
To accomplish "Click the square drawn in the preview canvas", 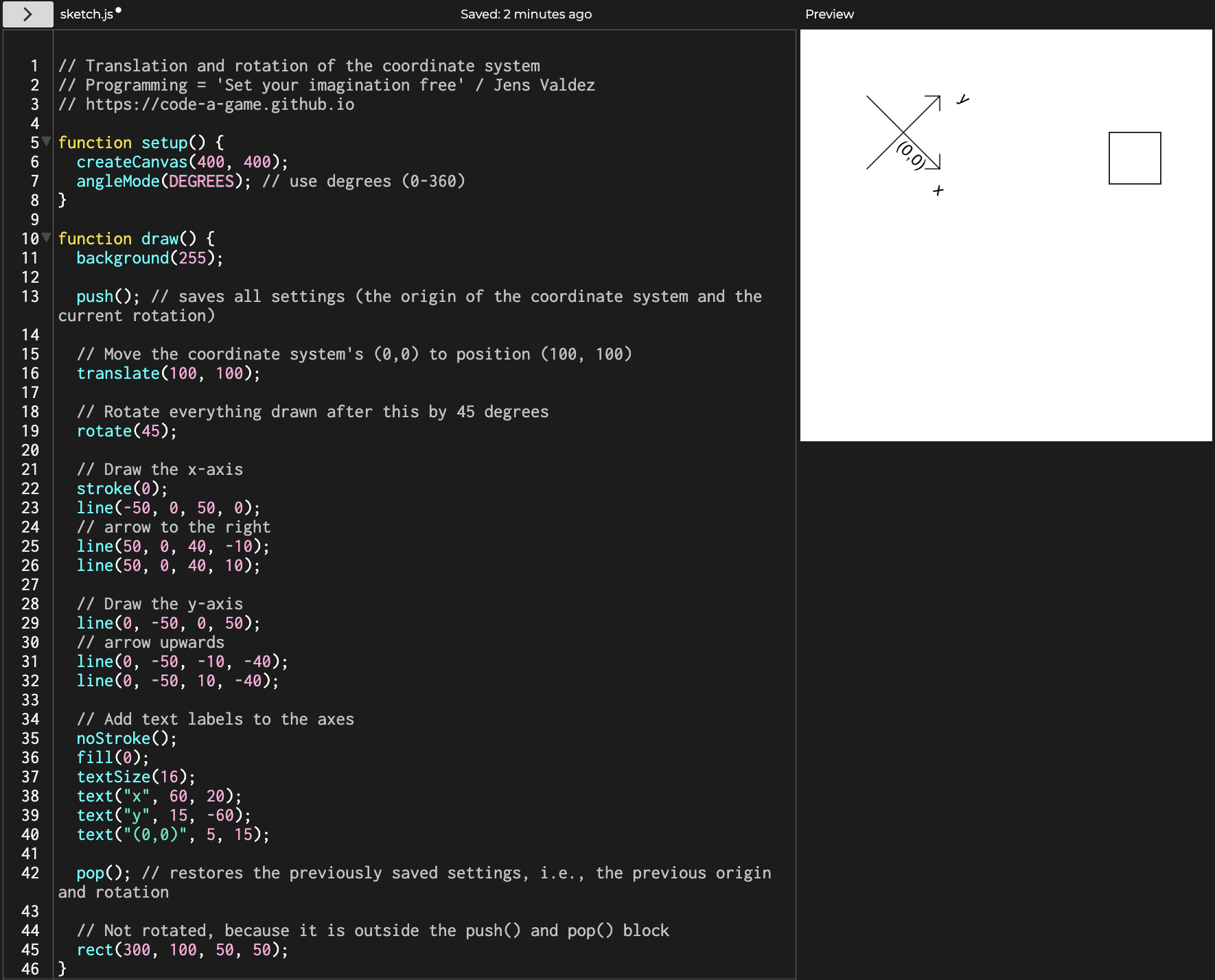I will [1135, 157].
